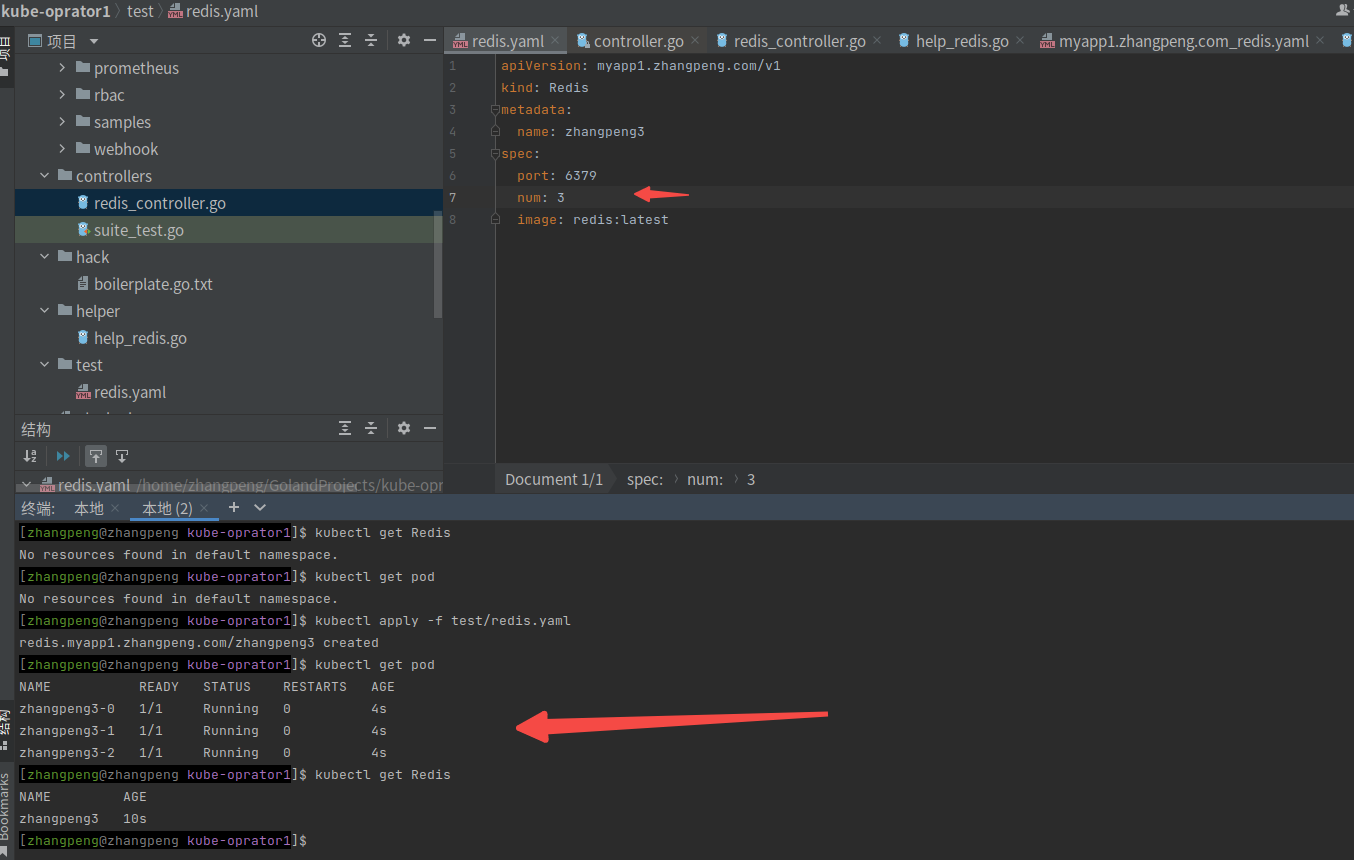Click kube-oprator1 in the breadcrumb path

(55, 11)
